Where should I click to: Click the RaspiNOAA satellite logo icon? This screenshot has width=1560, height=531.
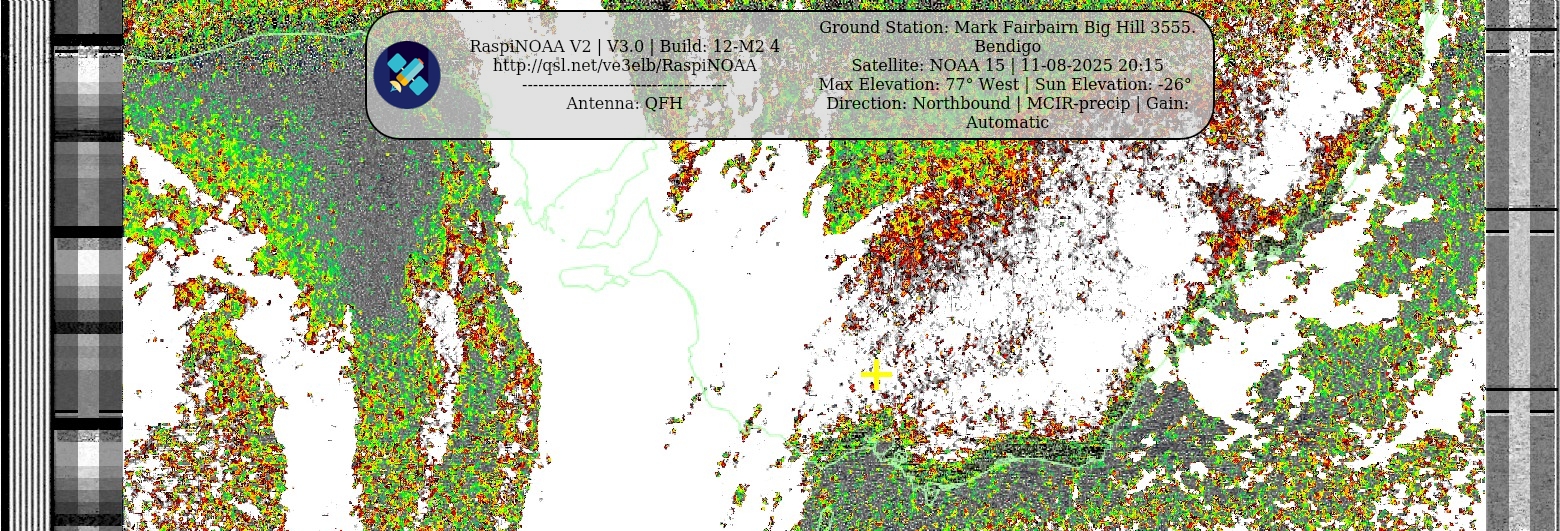pyautogui.click(x=407, y=75)
